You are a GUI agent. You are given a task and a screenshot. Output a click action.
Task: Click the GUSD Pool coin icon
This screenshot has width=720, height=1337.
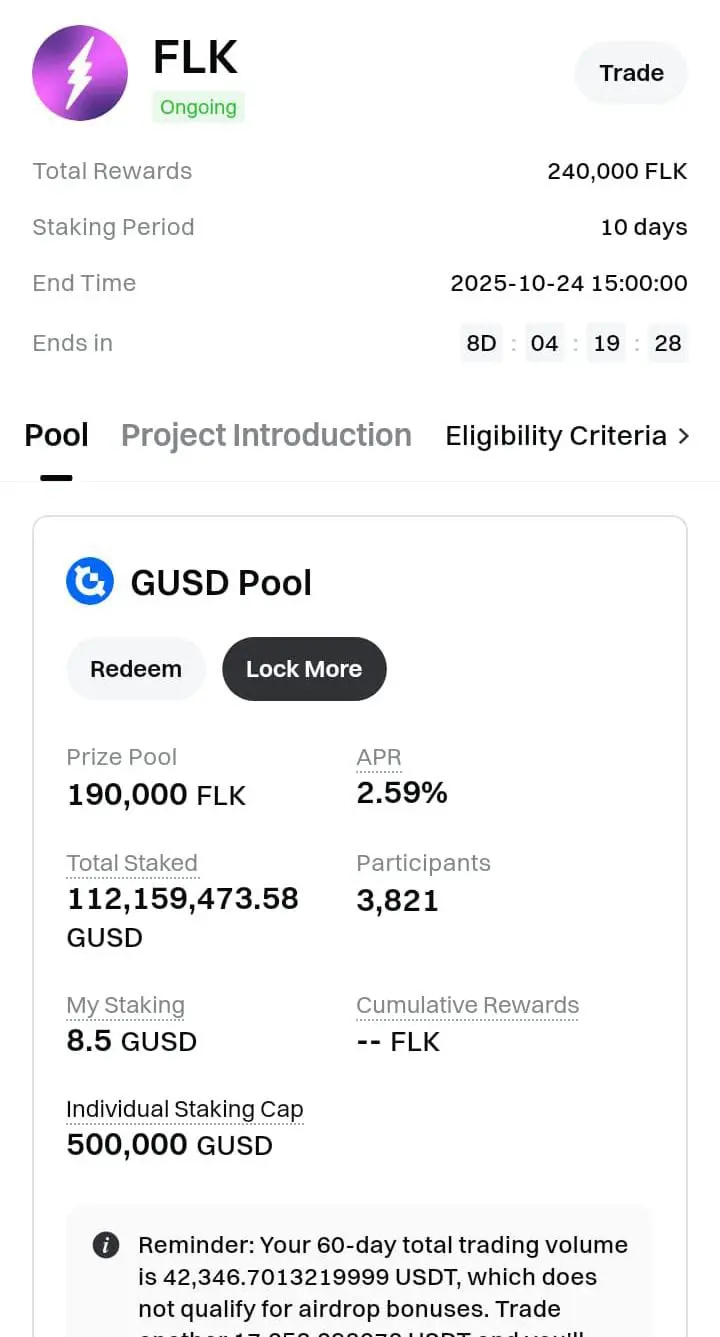click(x=90, y=581)
